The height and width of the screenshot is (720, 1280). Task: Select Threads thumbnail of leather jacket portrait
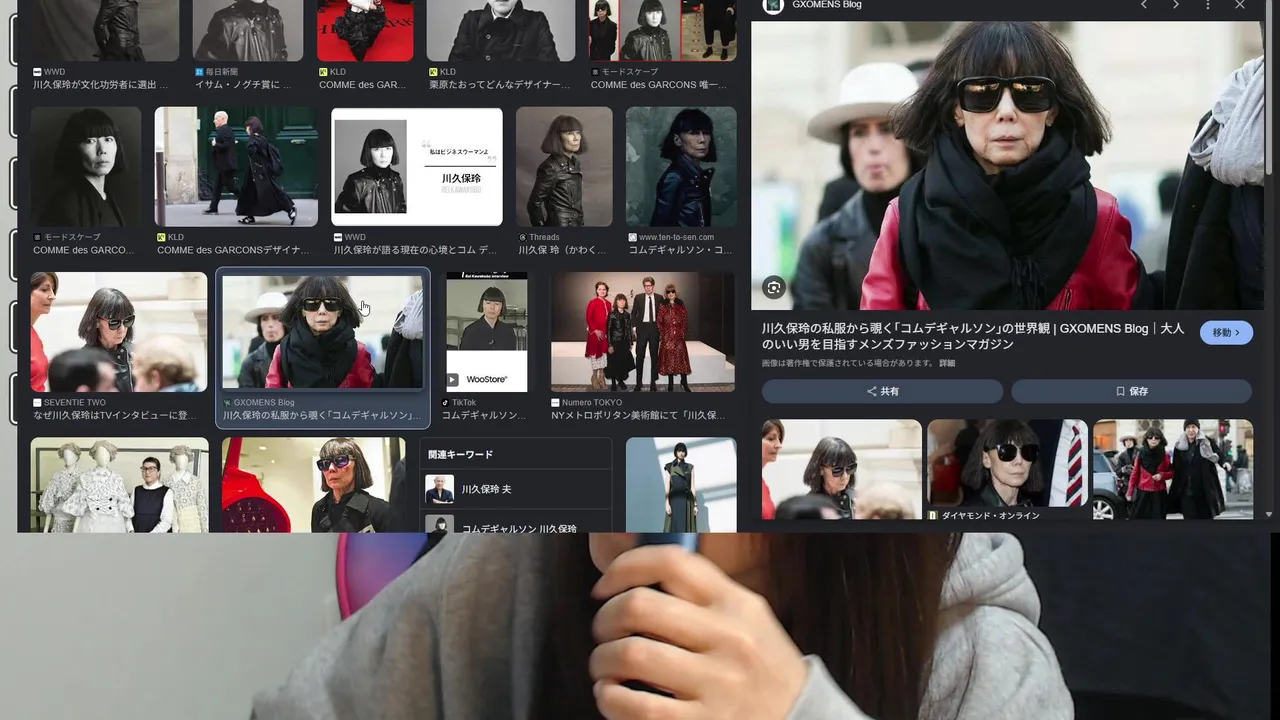[x=564, y=167]
